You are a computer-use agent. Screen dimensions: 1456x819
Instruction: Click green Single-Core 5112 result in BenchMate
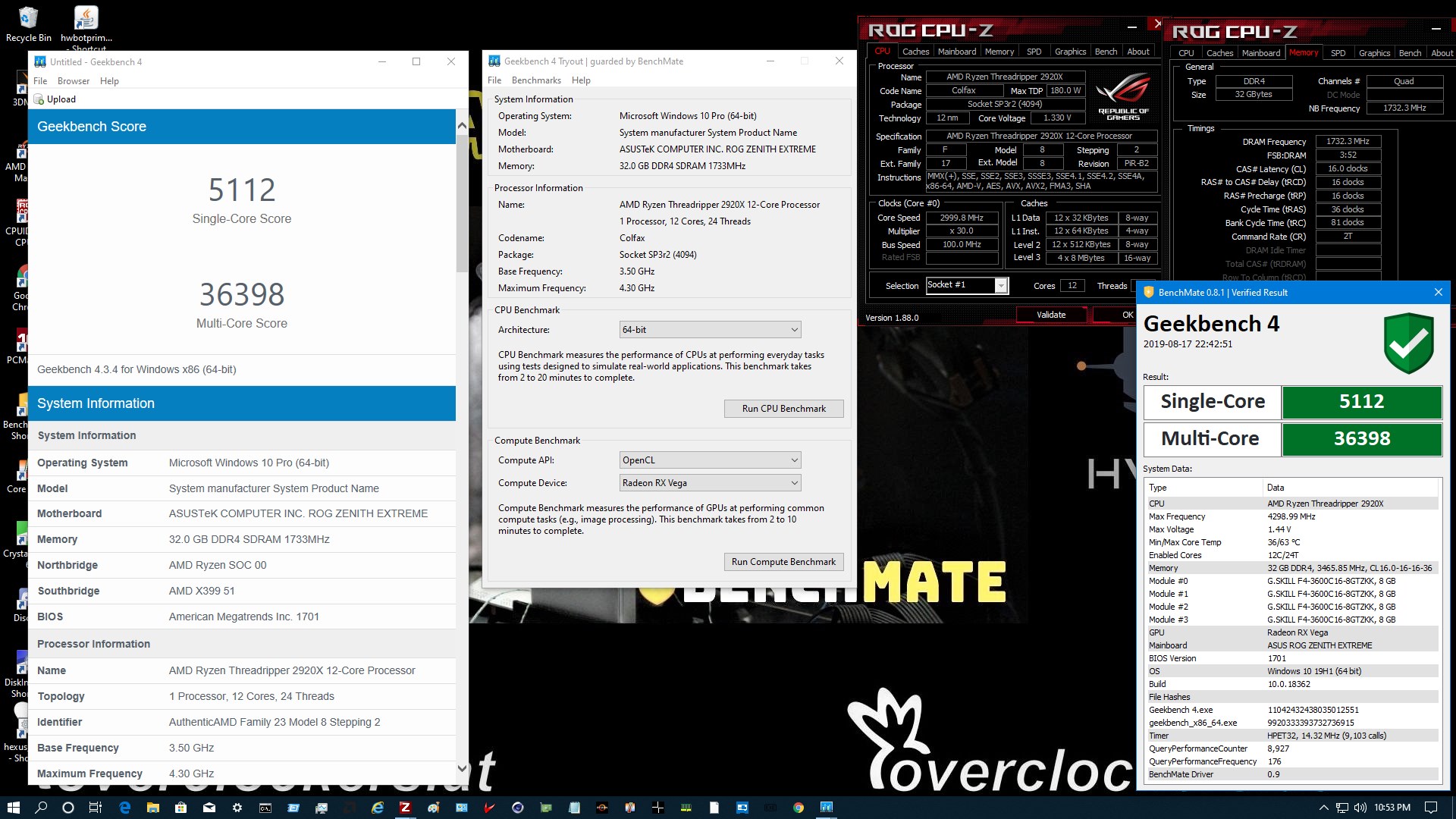point(1361,402)
